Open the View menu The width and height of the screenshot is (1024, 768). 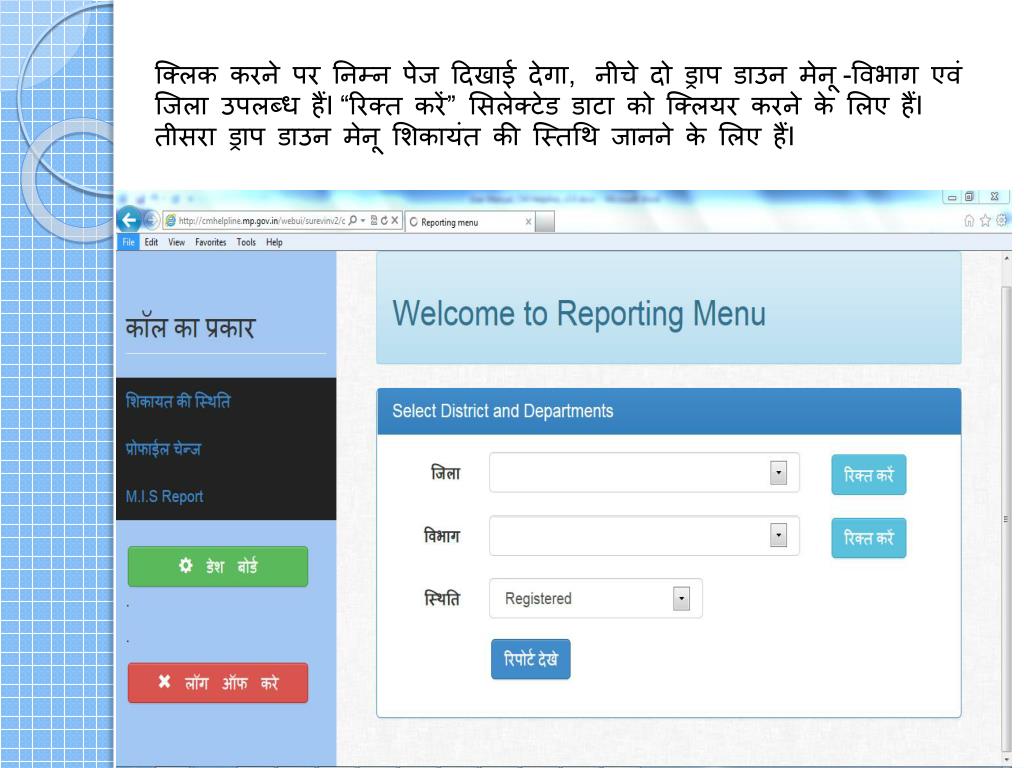(176, 242)
